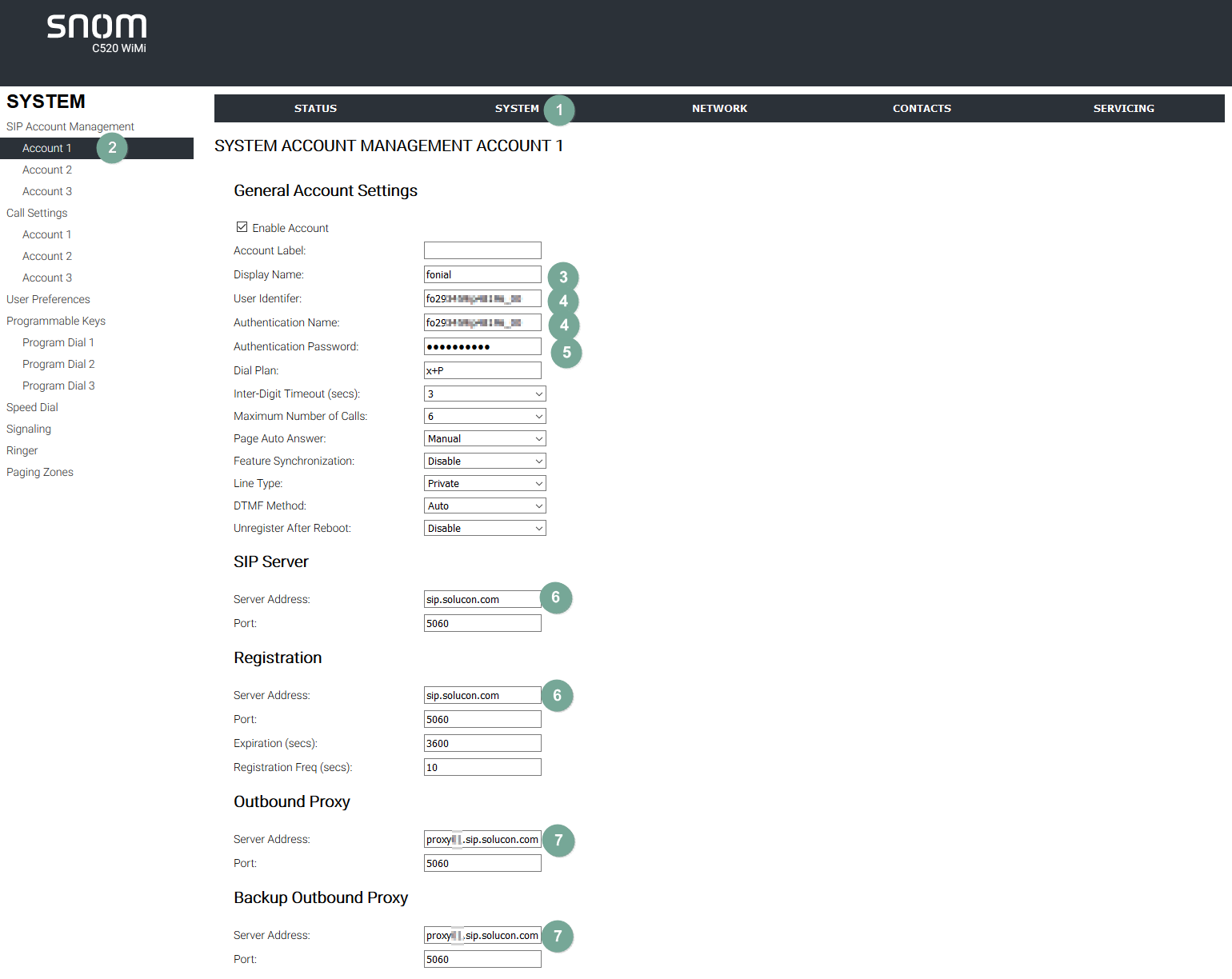Open the STATUS tab

click(x=315, y=109)
